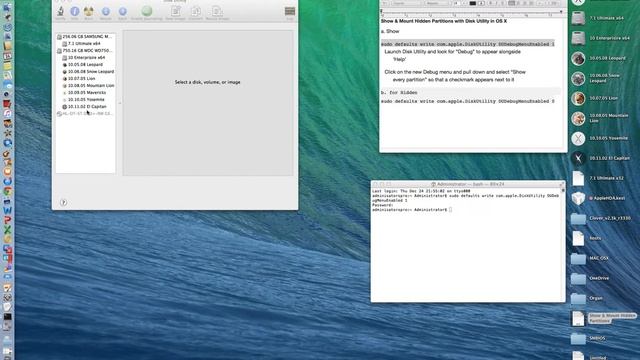This screenshot has width=640, height=360.
Task: Click the Terminal window title bar
Action: click(468, 184)
